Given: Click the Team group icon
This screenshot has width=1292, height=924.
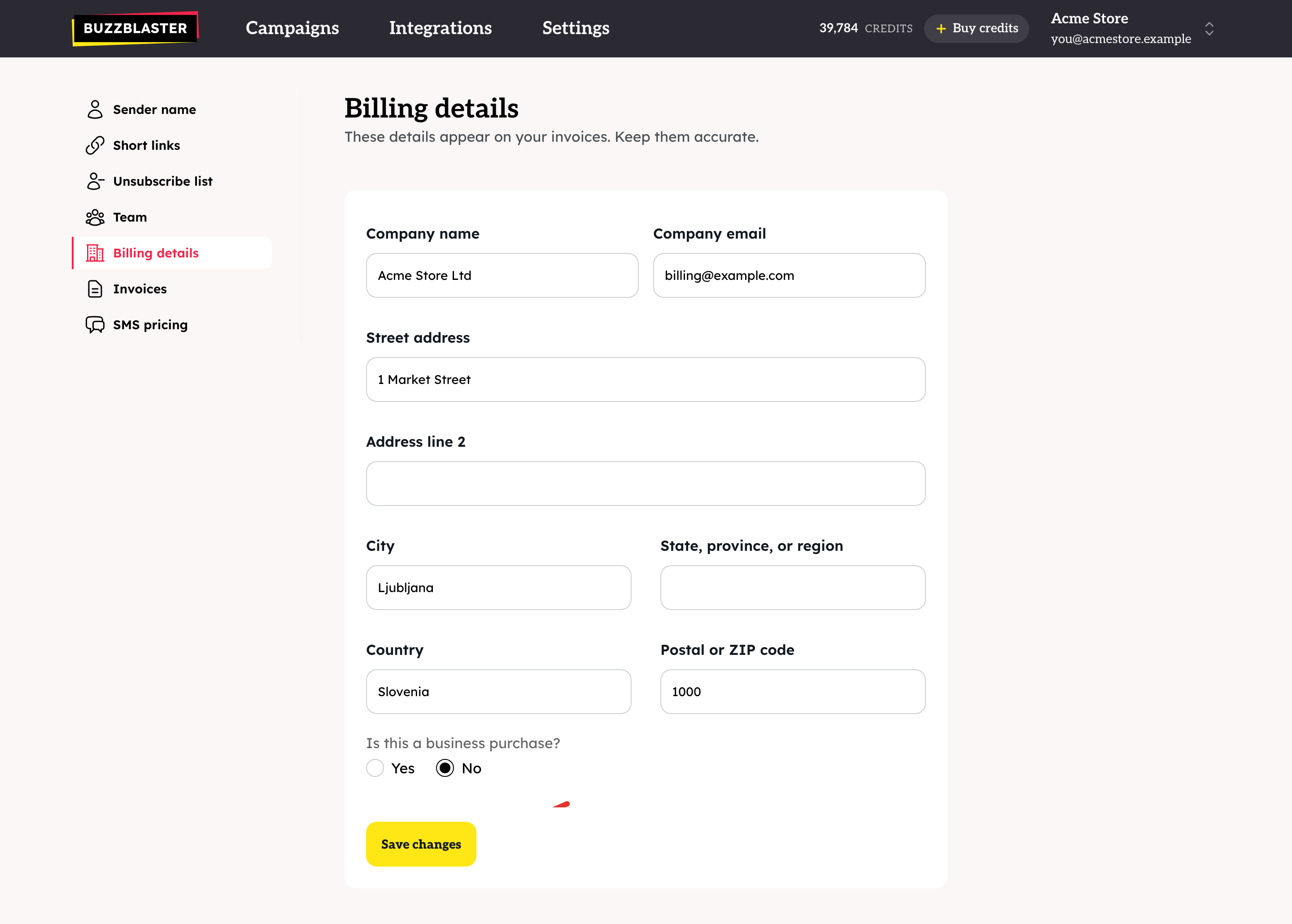Looking at the screenshot, I should pyautogui.click(x=95, y=217).
